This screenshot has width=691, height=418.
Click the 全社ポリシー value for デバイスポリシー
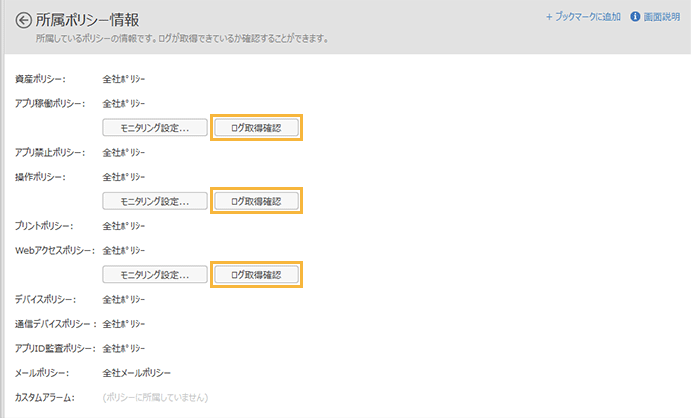[x=124, y=300]
